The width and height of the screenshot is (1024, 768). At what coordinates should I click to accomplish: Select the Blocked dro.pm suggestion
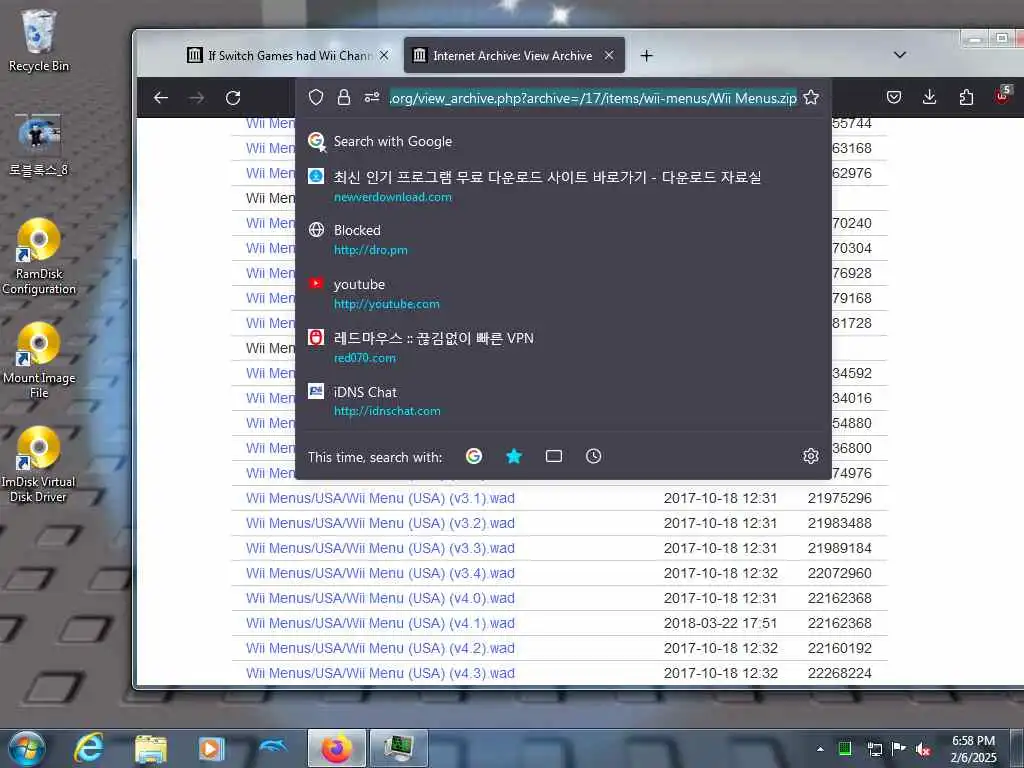(563, 240)
